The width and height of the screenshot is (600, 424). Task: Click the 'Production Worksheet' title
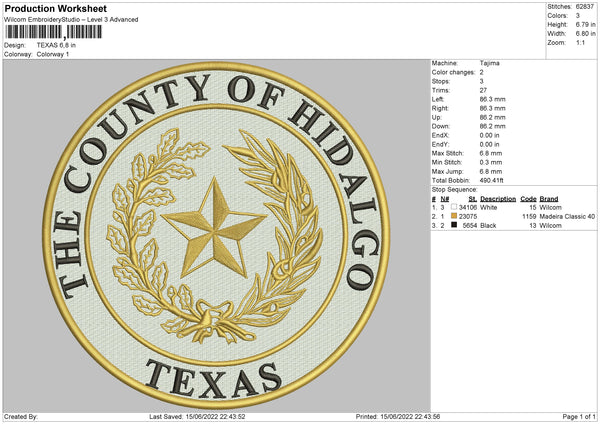pos(56,8)
